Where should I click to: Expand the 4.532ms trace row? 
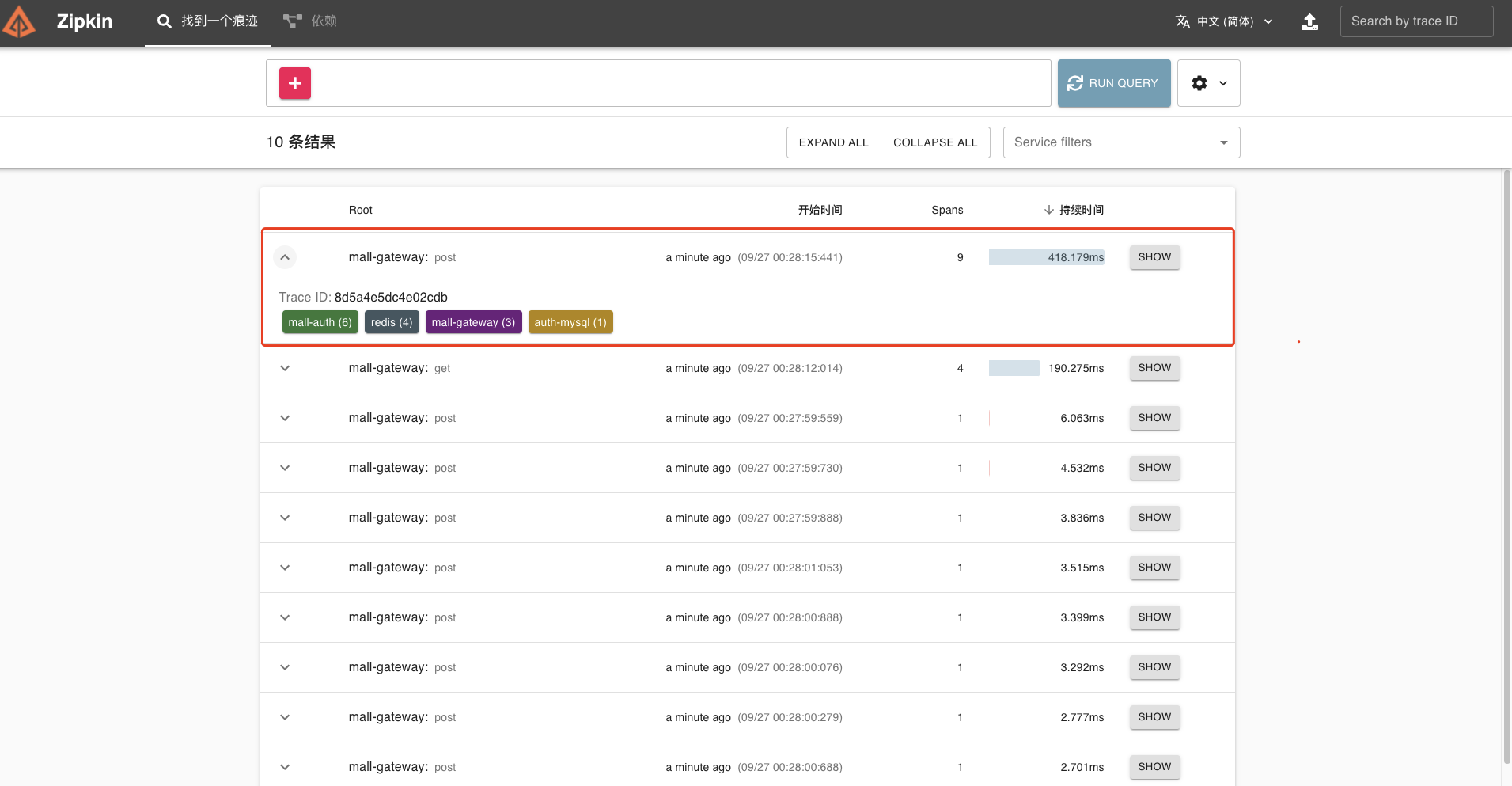[x=285, y=468]
